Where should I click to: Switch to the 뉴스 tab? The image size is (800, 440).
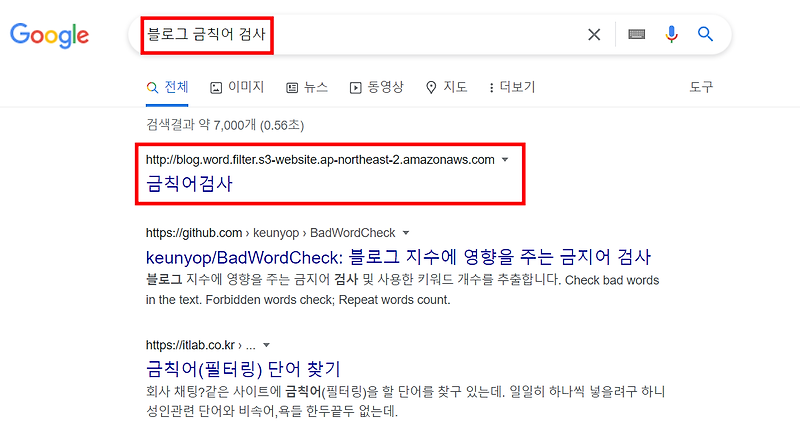[307, 87]
